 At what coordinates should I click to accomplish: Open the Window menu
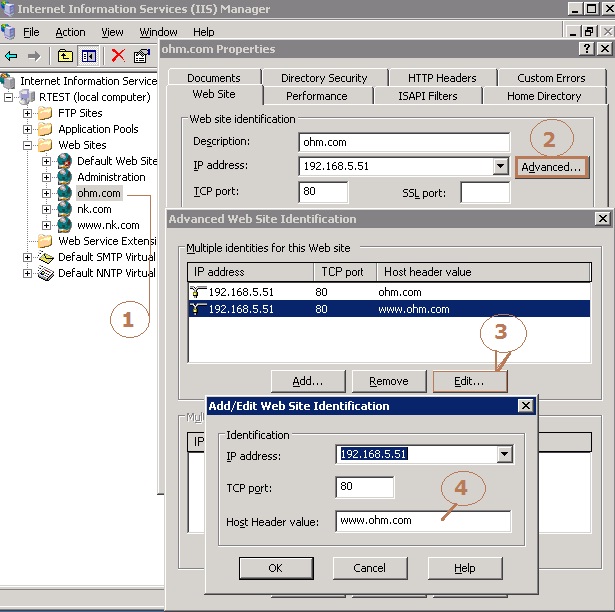[158, 32]
